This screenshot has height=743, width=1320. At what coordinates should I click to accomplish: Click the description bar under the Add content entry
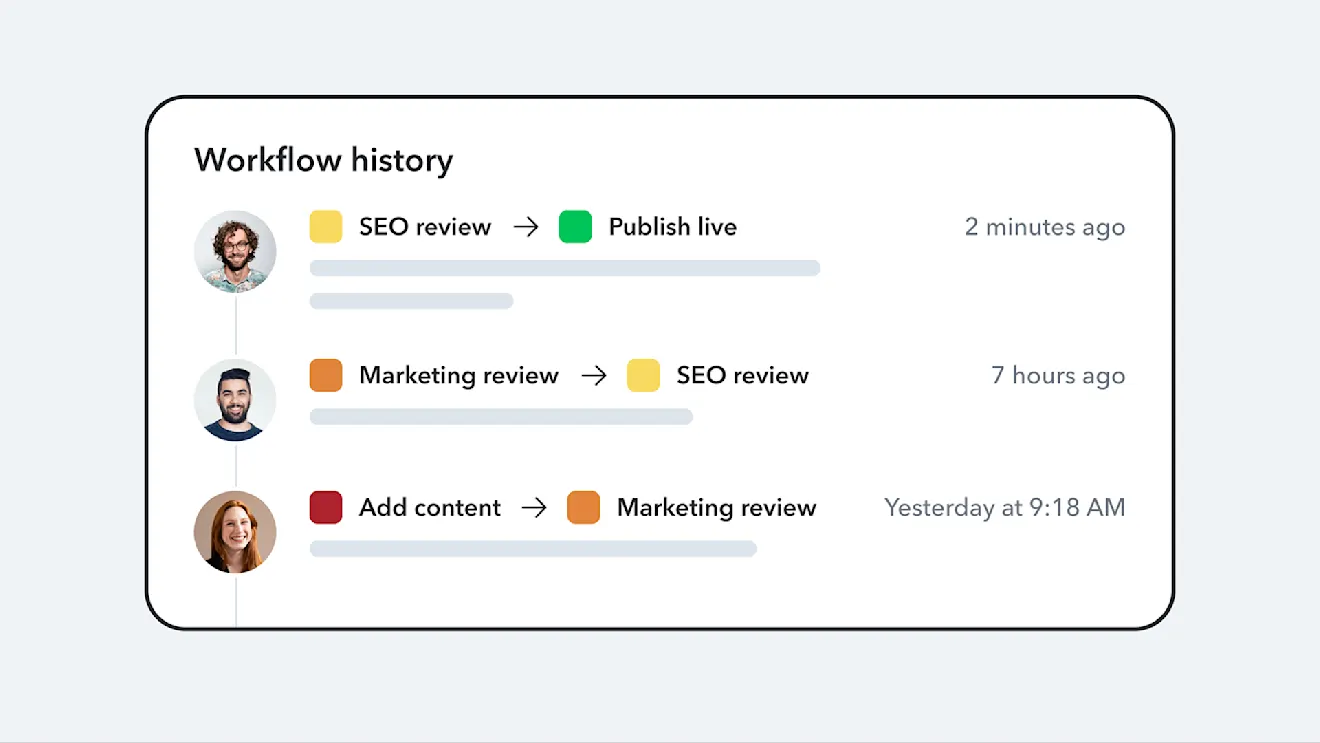coord(533,548)
